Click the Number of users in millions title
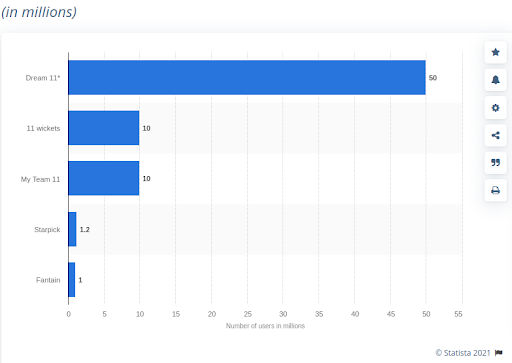This screenshot has height=363, width=512. [265, 326]
